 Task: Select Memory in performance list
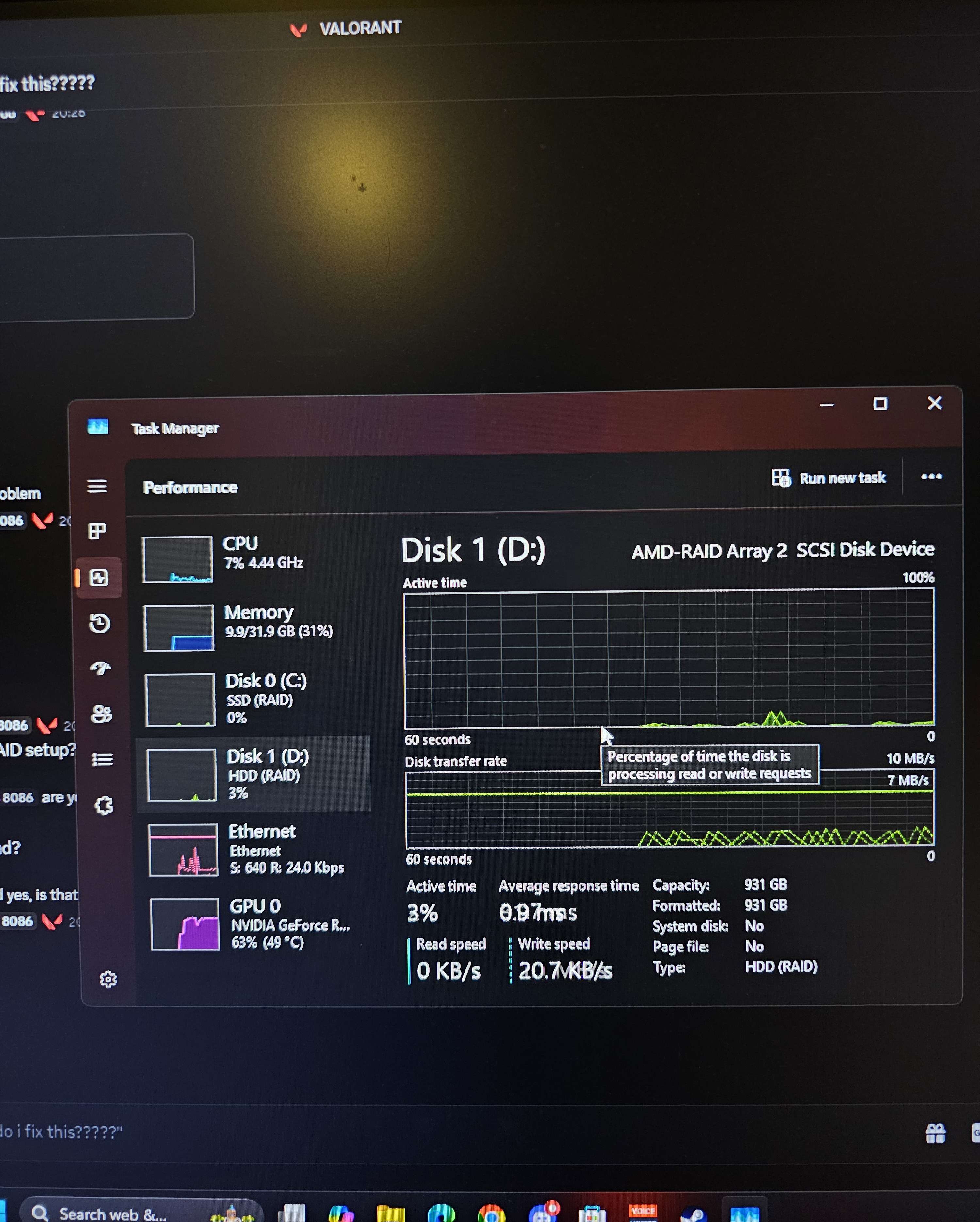(253, 627)
